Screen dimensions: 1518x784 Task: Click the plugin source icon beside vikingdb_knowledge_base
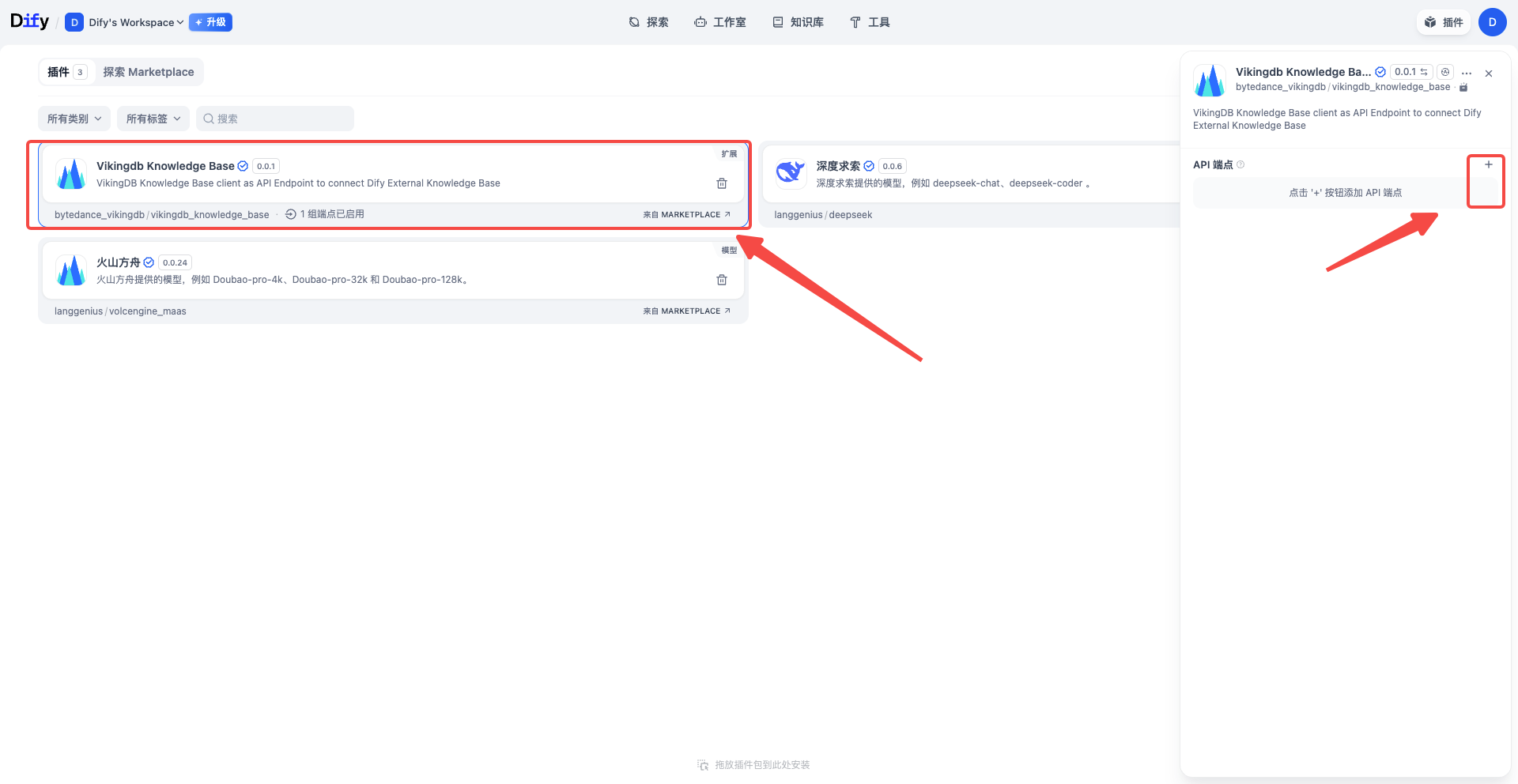[1463, 87]
